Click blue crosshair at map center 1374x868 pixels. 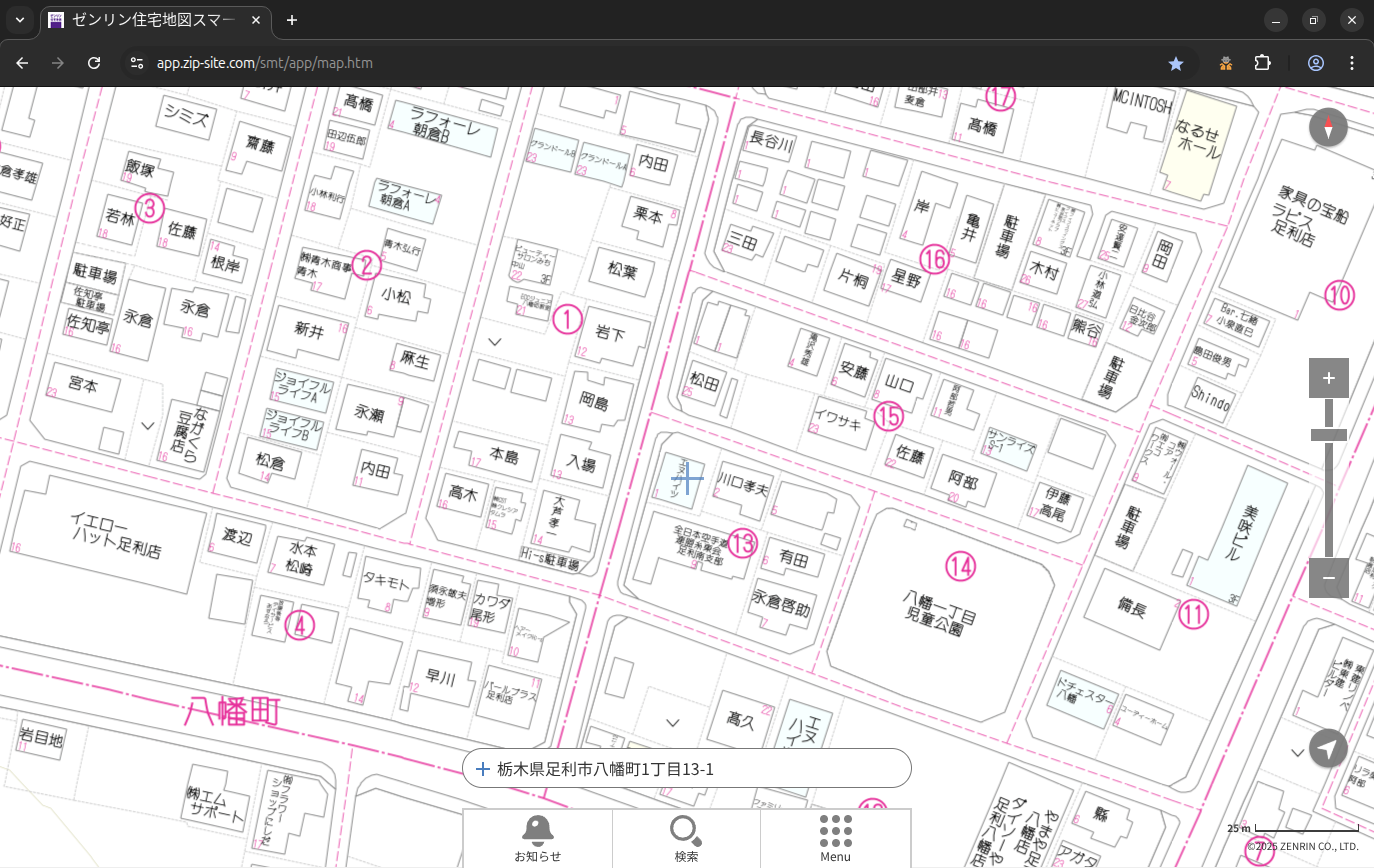tap(688, 478)
